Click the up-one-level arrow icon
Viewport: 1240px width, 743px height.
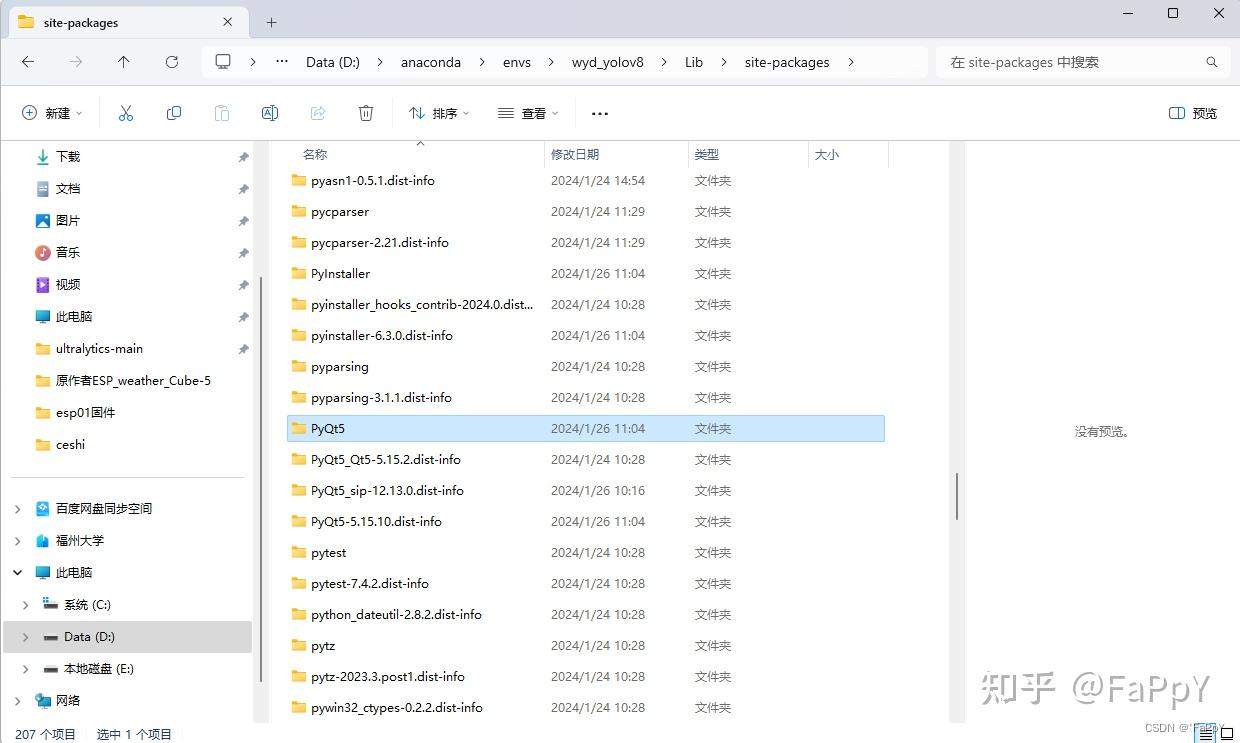pyautogui.click(x=123, y=62)
